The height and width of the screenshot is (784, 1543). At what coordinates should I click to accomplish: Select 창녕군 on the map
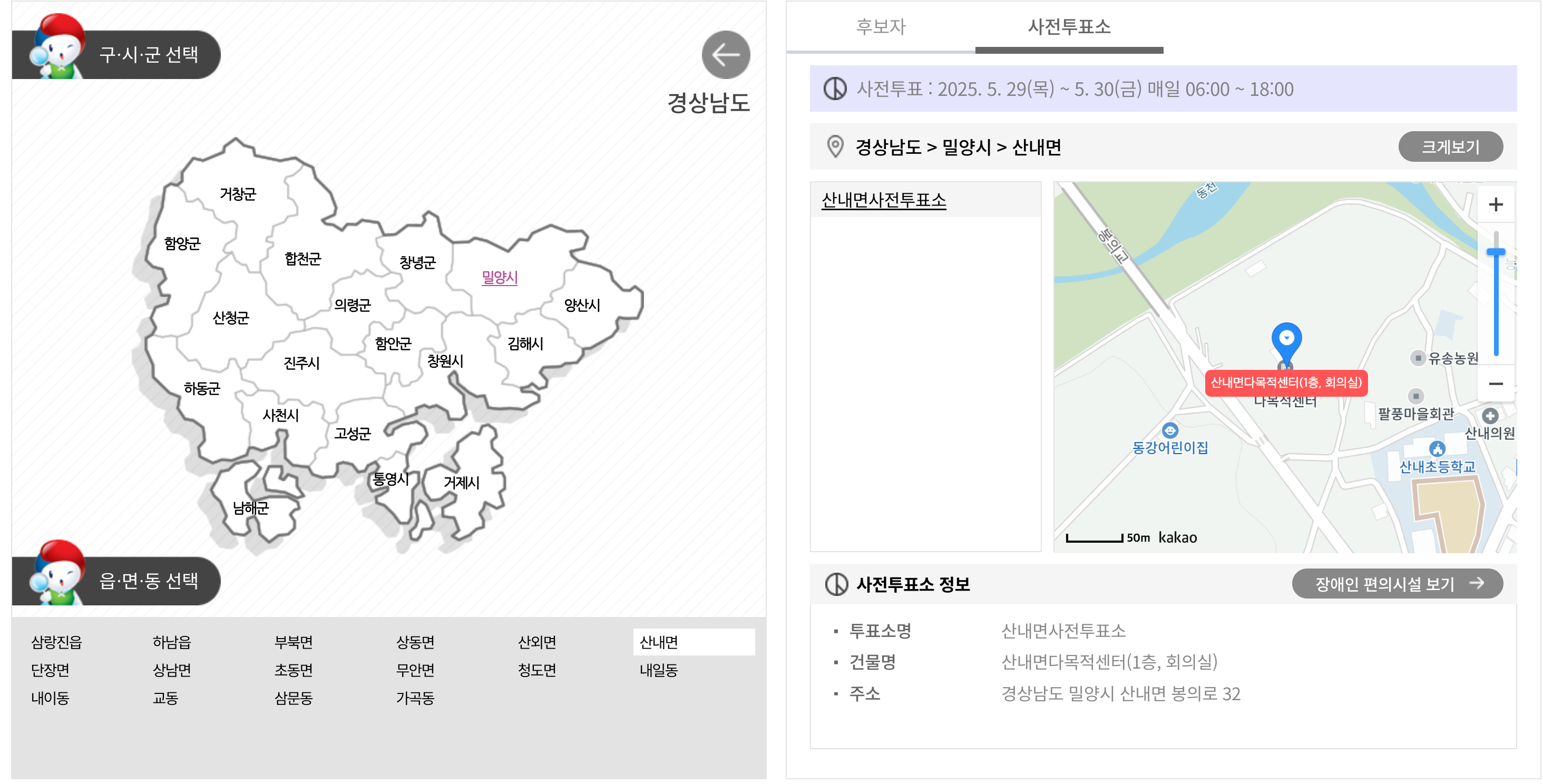click(x=417, y=262)
